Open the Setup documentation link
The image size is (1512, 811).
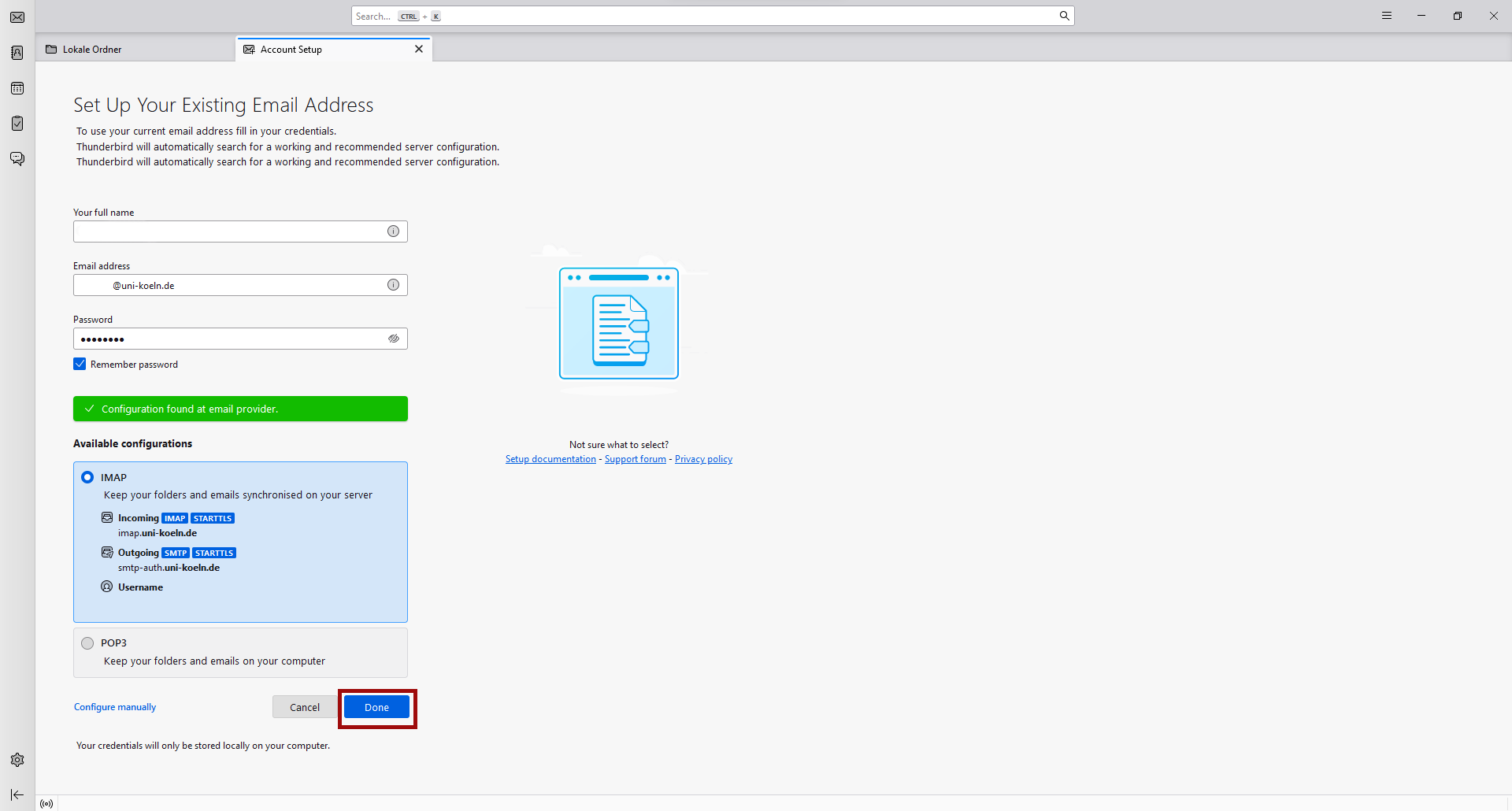pyautogui.click(x=550, y=459)
